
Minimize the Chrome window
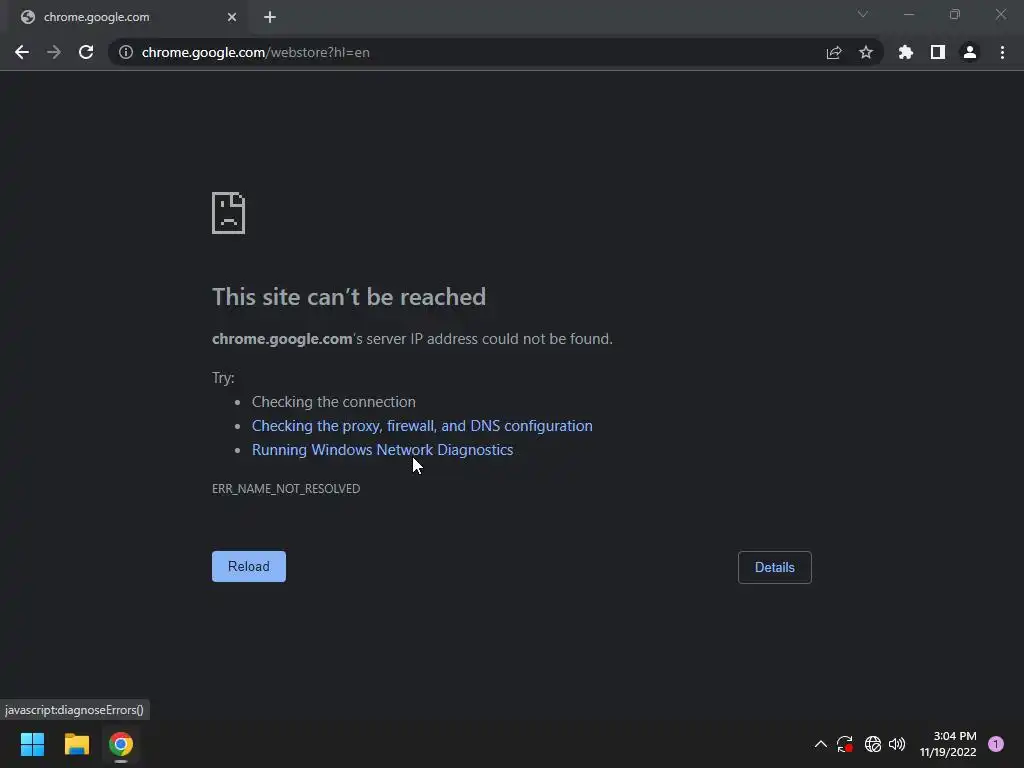point(909,14)
